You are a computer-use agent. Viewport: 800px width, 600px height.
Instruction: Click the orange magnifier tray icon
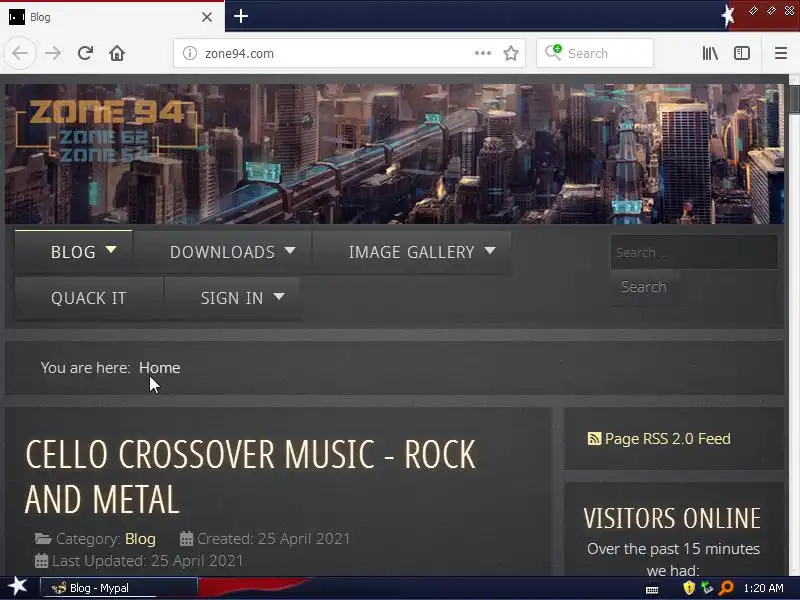pyautogui.click(x=726, y=588)
